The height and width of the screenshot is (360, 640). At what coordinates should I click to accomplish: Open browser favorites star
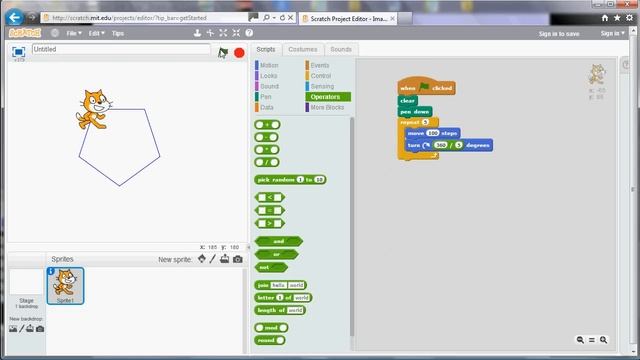click(617, 18)
